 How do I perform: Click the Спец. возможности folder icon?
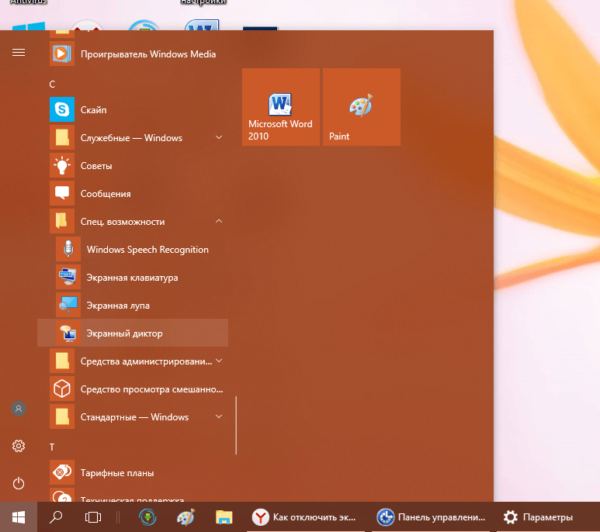[x=62, y=221]
